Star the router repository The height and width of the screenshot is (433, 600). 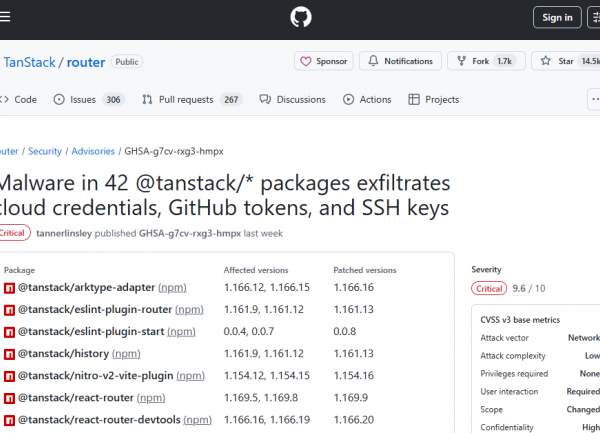pyautogui.click(x=566, y=61)
